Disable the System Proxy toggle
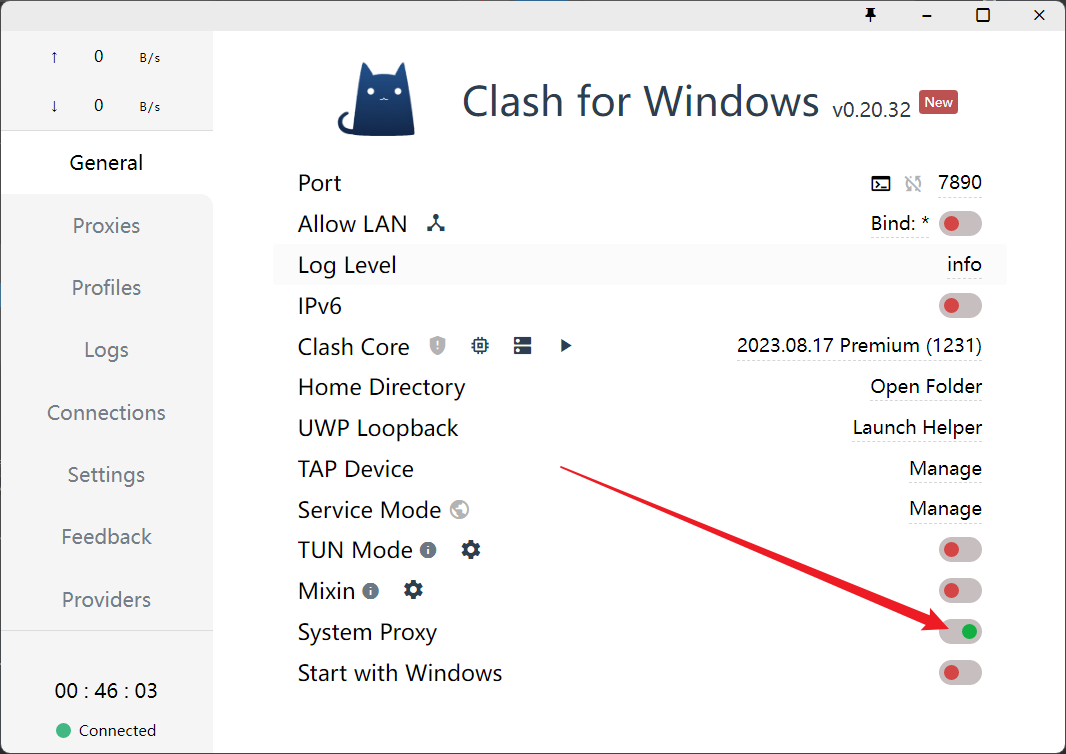1066x754 pixels. (x=960, y=631)
